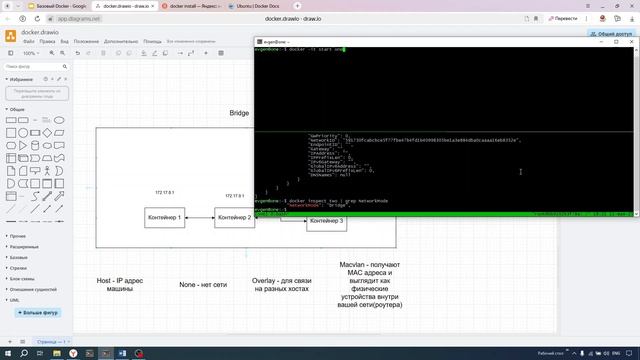The image size is (640, 360).
Task: Open the Помощь menu
Action: coord(152,42)
